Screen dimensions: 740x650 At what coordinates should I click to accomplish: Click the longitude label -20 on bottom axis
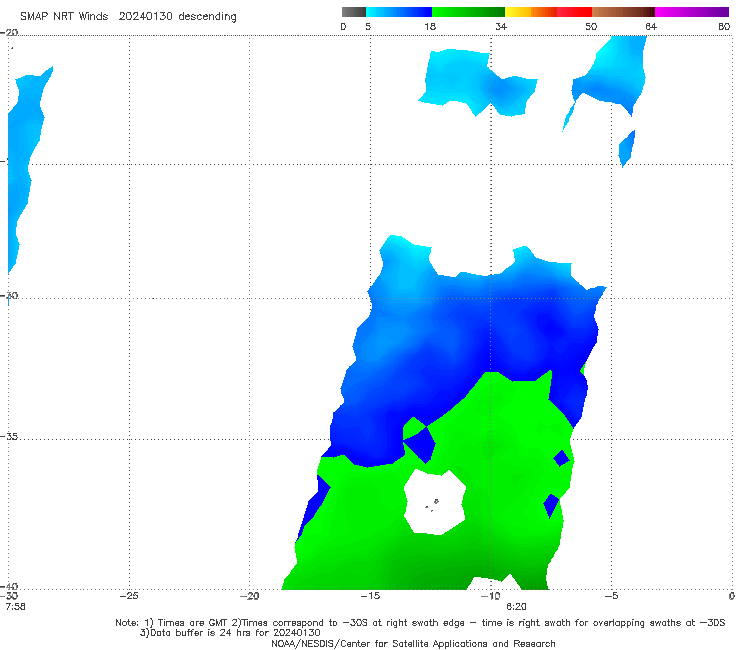coord(249,596)
